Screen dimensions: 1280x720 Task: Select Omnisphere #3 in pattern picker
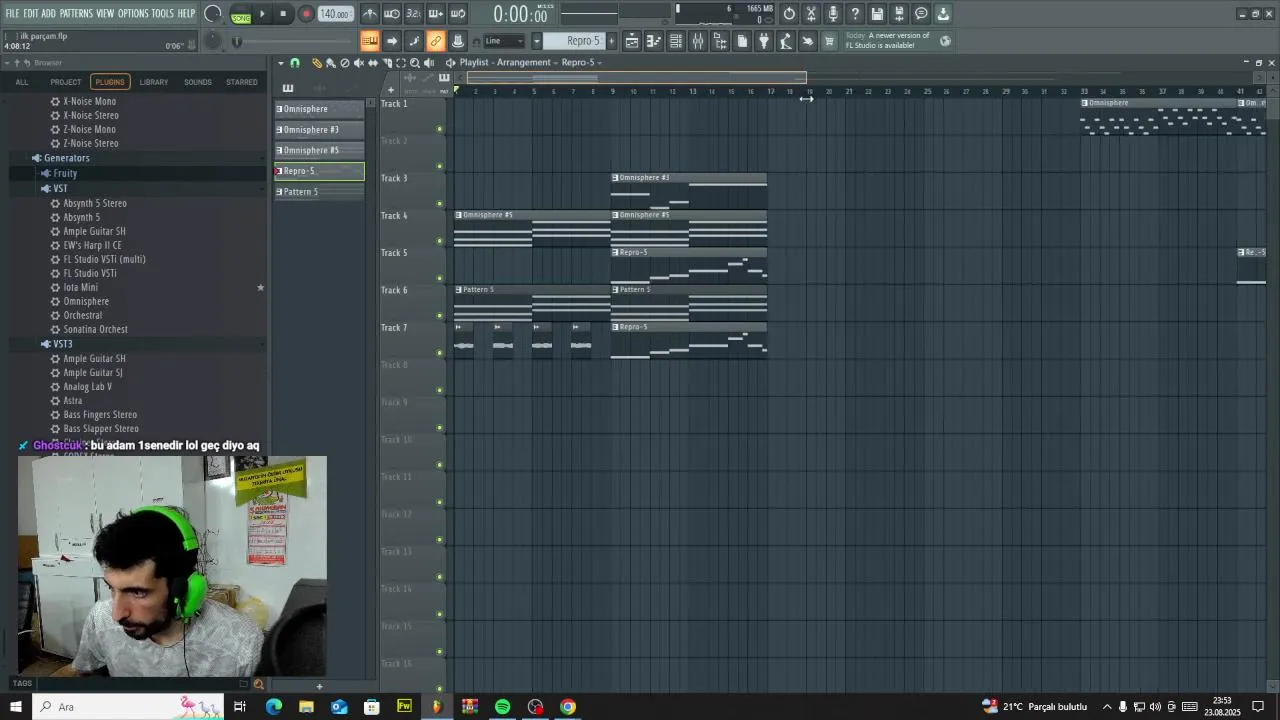point(320,130)
